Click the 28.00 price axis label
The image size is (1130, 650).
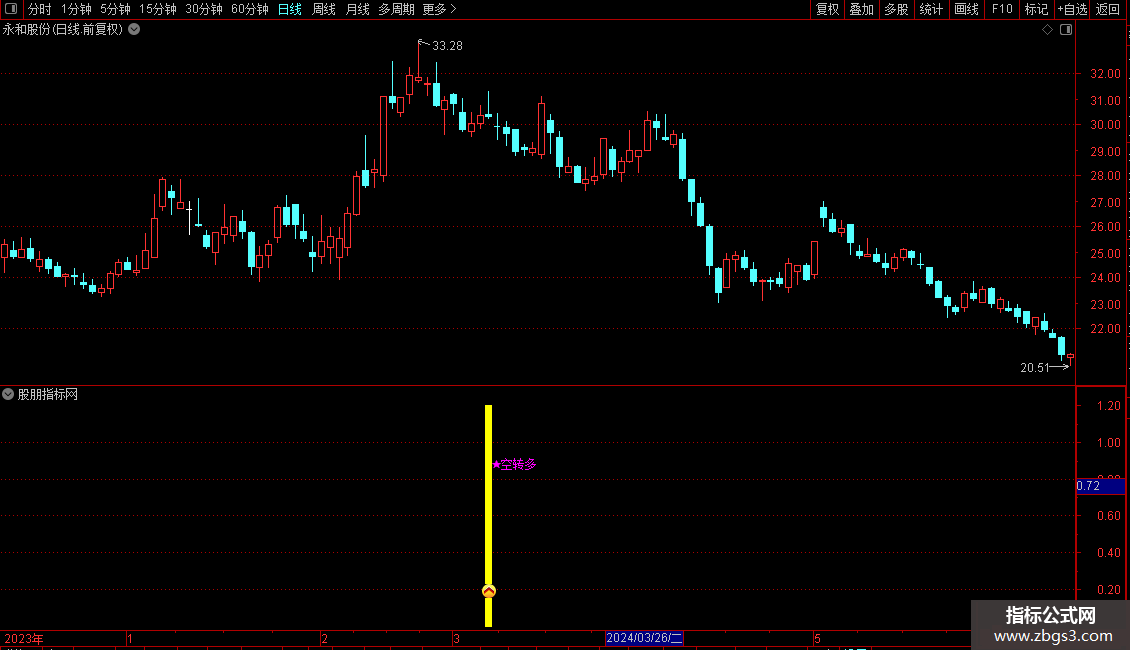click(1105, 176)
